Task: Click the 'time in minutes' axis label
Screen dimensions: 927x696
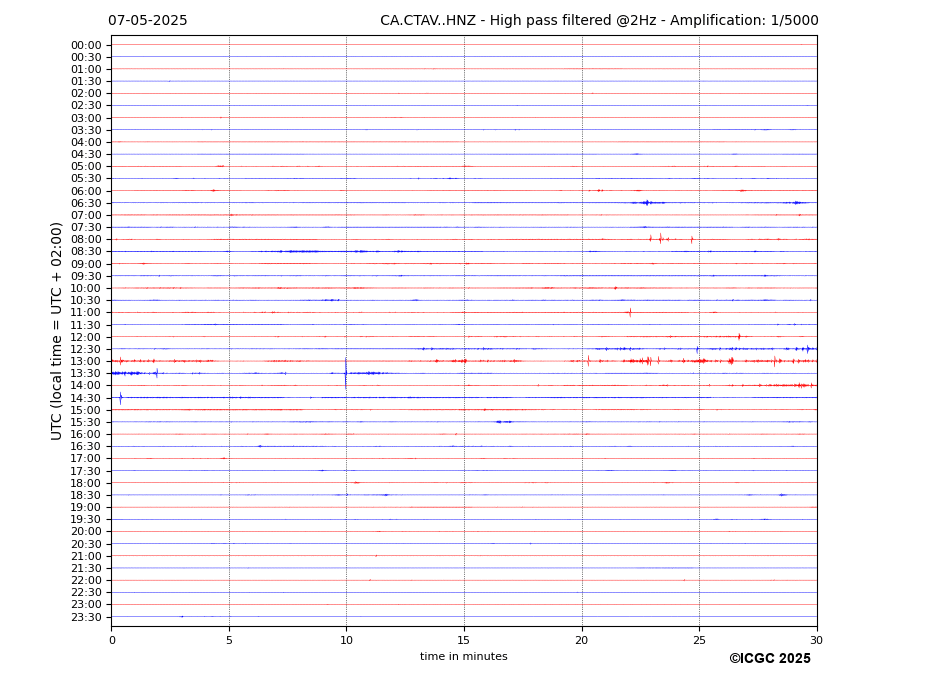Action: pos(464,656)
